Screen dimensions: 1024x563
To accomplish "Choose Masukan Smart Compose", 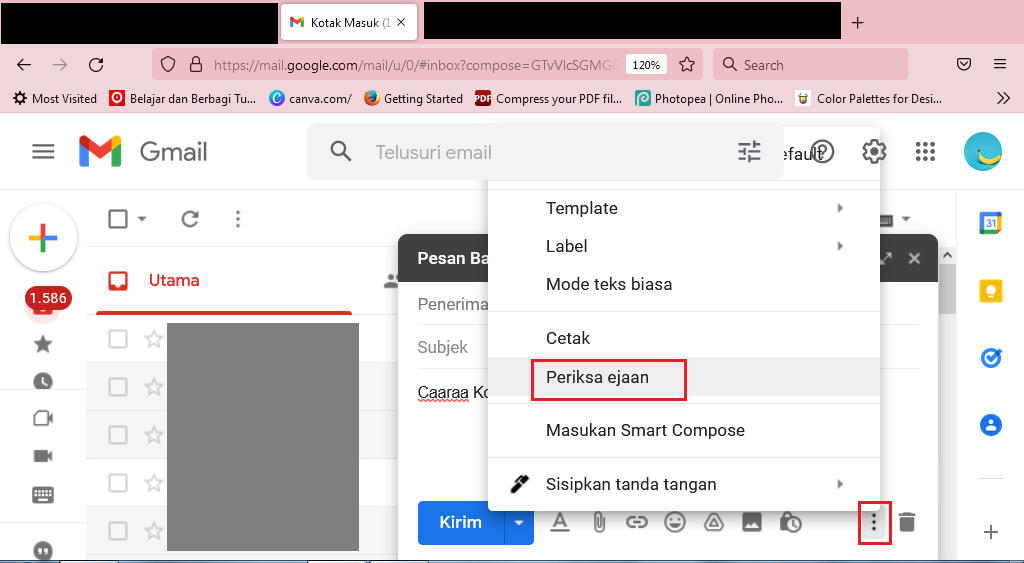I will (x=684, y=430).
